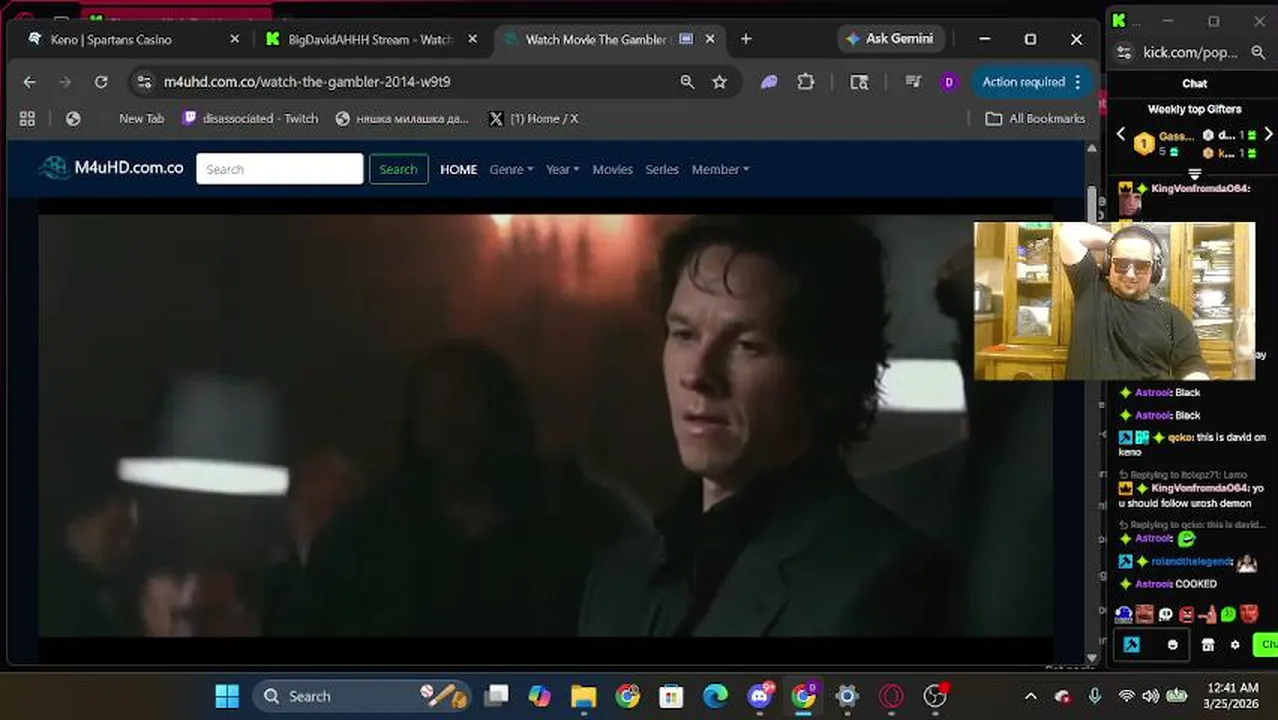1278x720 pixels.
Task: Open the Google Lens search icon in toolbar
Action: click(859, 82)
